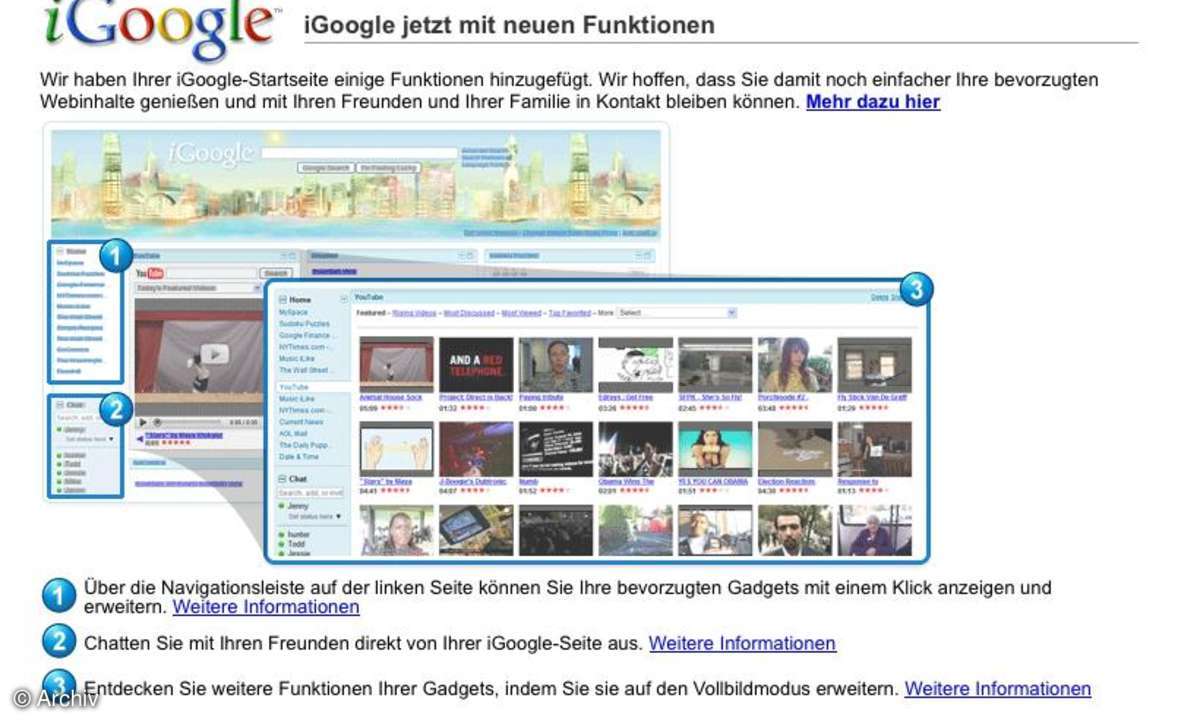Collapse the Home section in enlarged sidebar

[x=282, y=300]
